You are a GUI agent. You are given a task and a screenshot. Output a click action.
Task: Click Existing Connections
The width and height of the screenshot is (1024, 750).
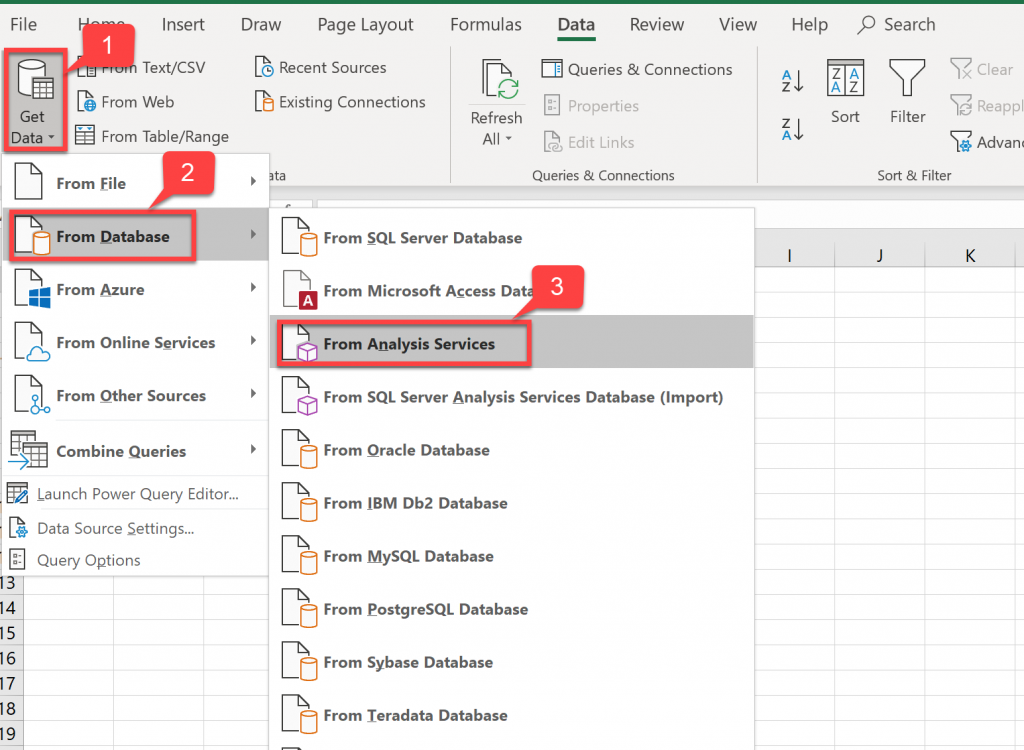tap(340, 102)
